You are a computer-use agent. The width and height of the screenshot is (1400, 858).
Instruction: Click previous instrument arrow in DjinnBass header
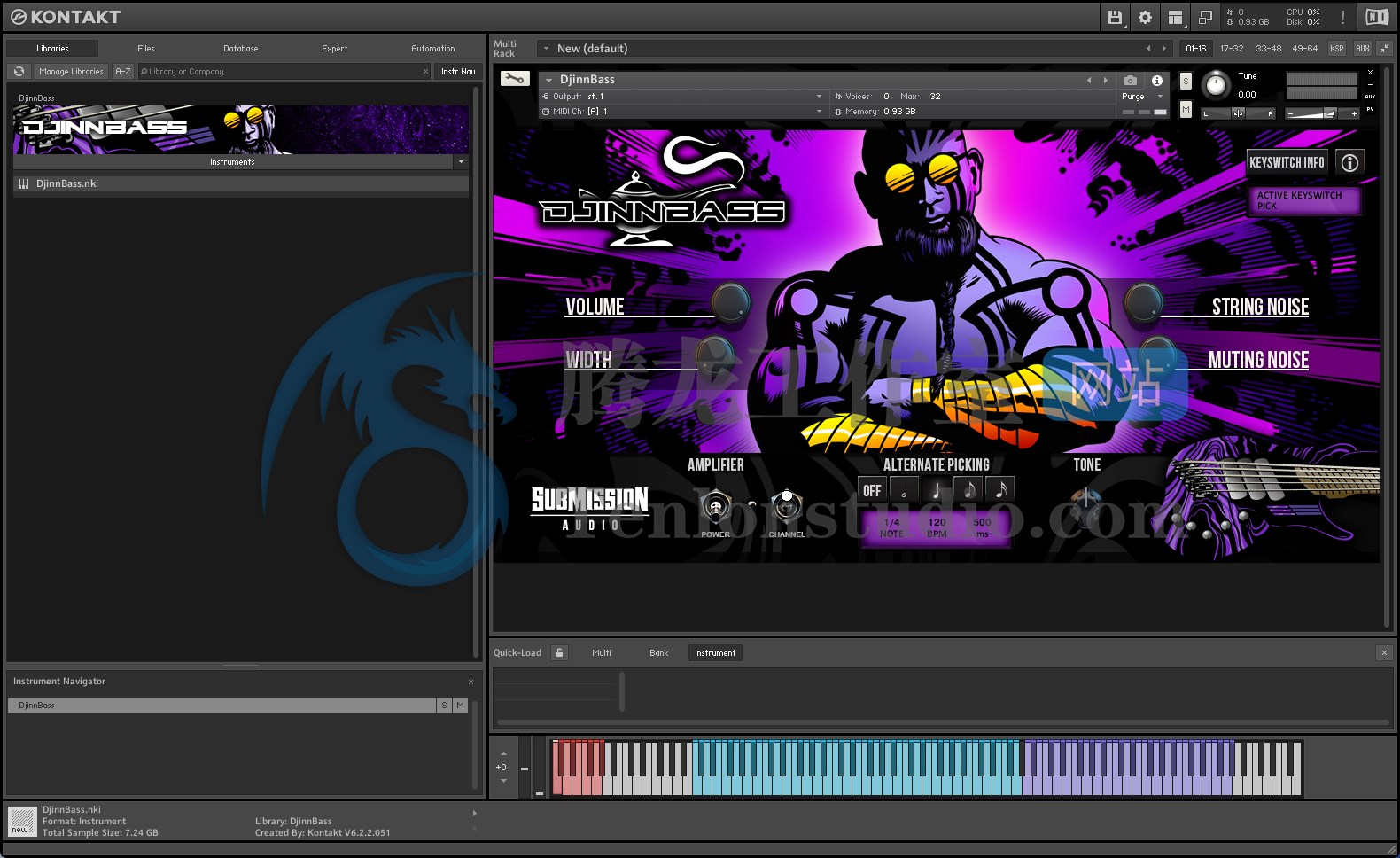tap(1089, 80)
